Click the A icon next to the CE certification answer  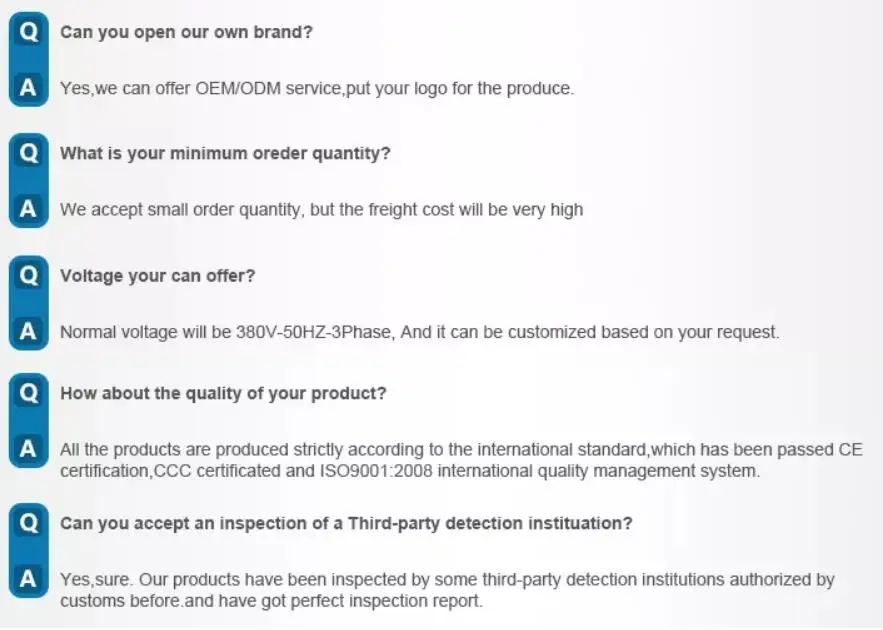[29, 449]
